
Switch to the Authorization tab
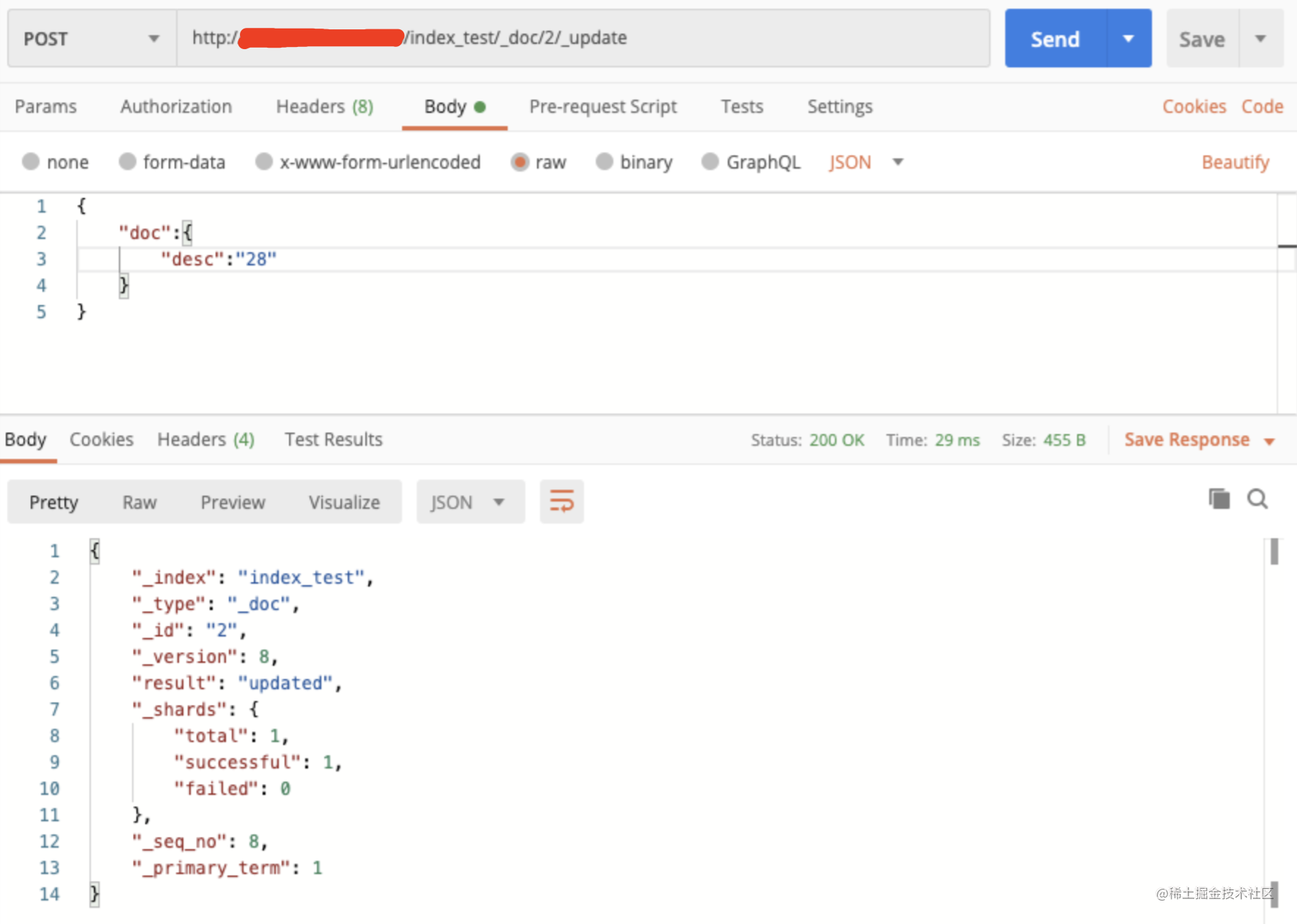click(x=176, y=107)
